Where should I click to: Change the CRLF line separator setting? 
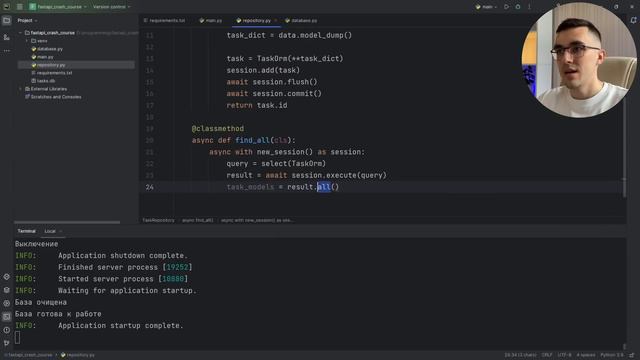pyautogui.click(x=547, y=355)
